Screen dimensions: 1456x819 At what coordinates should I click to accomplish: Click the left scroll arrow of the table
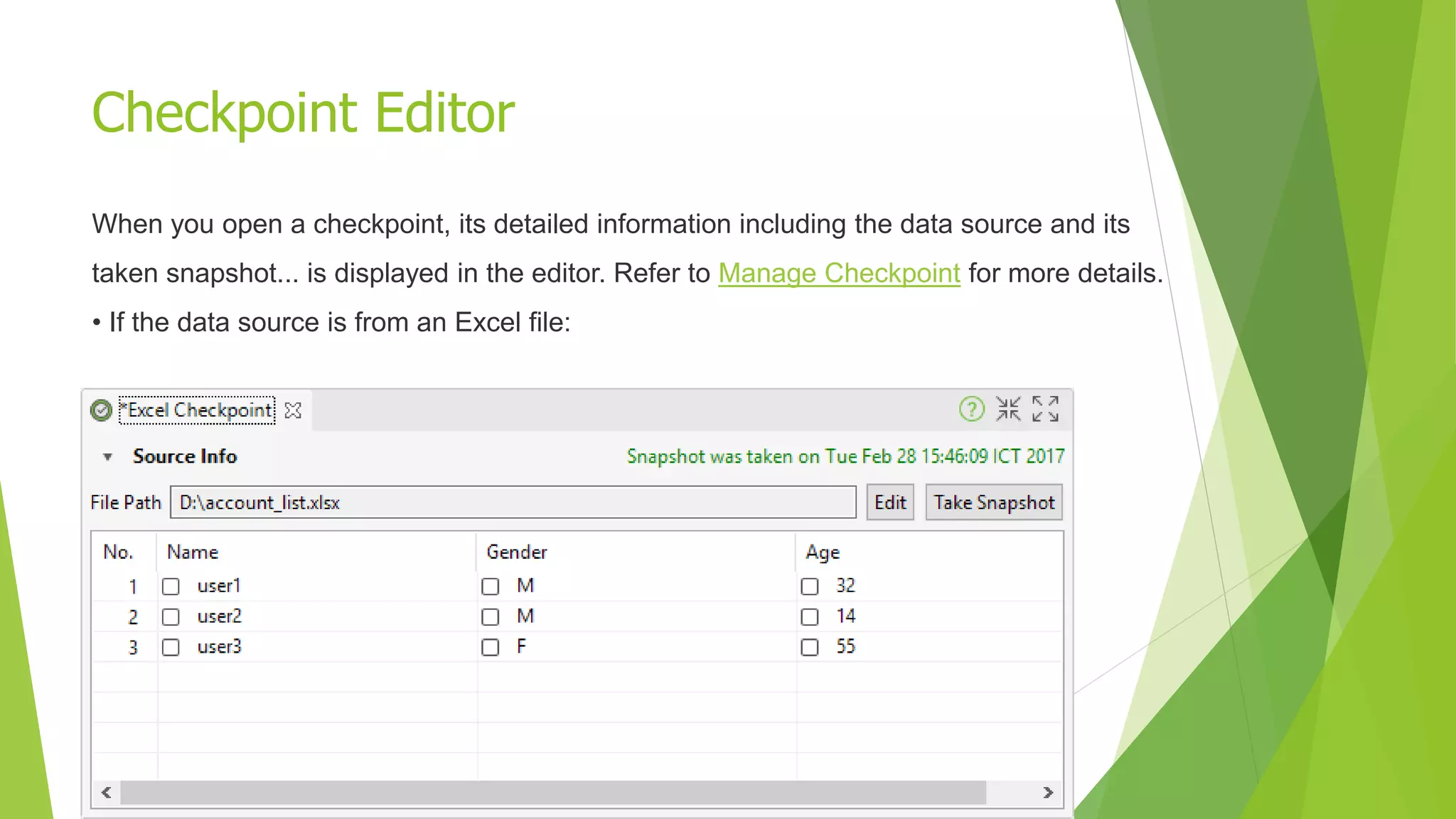(107, 792)
